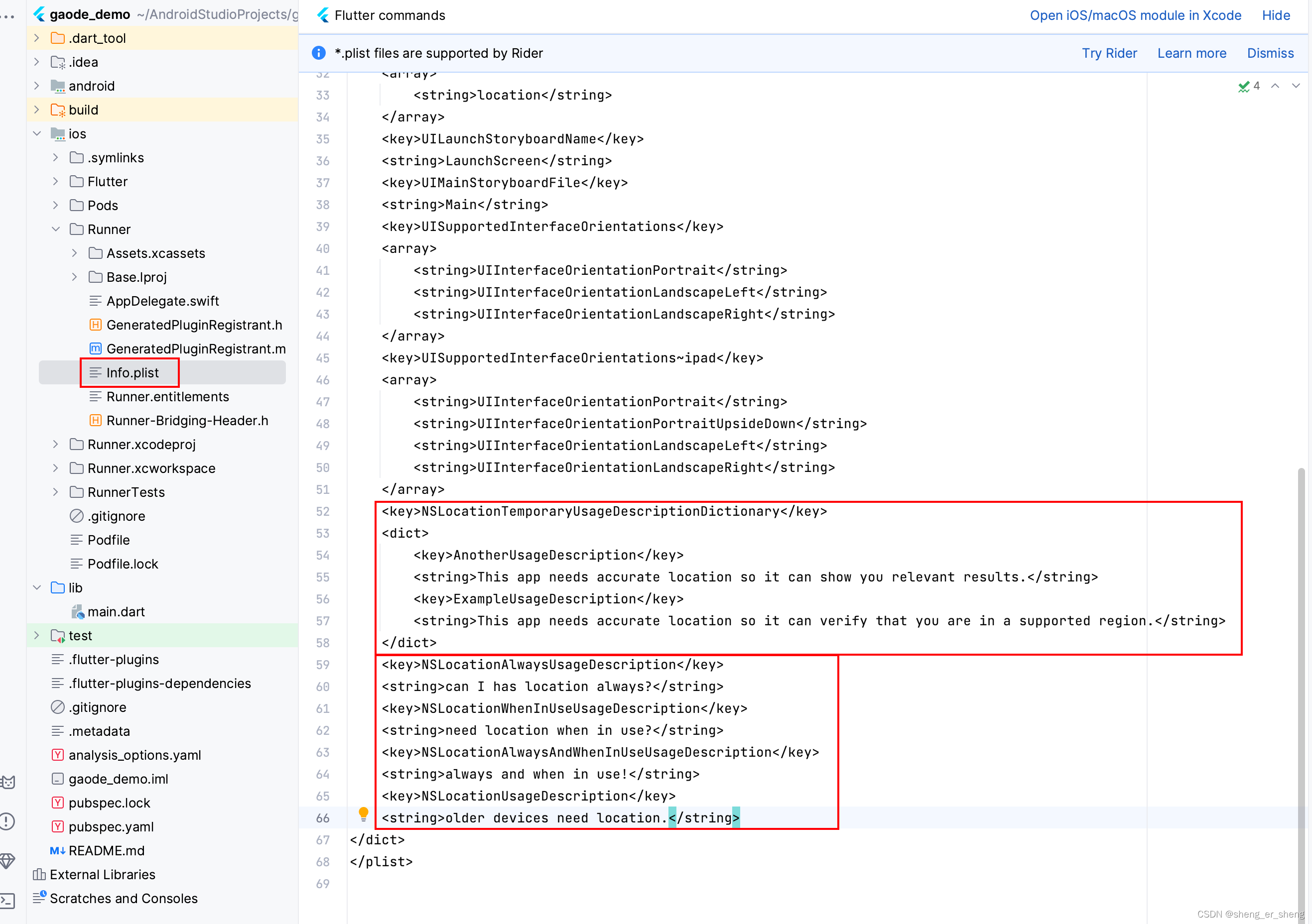Click the Flutter logo beside gaode_demo project
Image resolution: width=1312 pixels, height=924 pixels.
coord(39,14)
